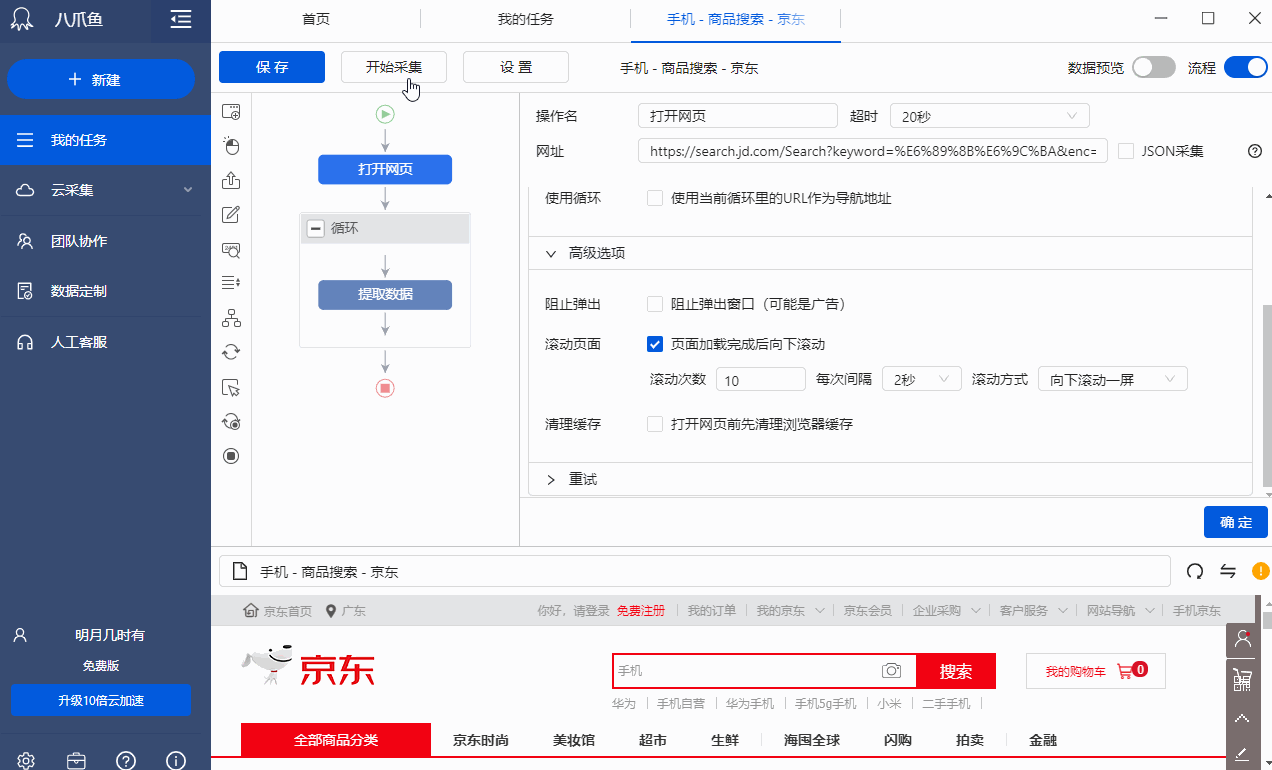
Task: Collapse the 循环 box in workflow
Action: click(x=315, y=229)
